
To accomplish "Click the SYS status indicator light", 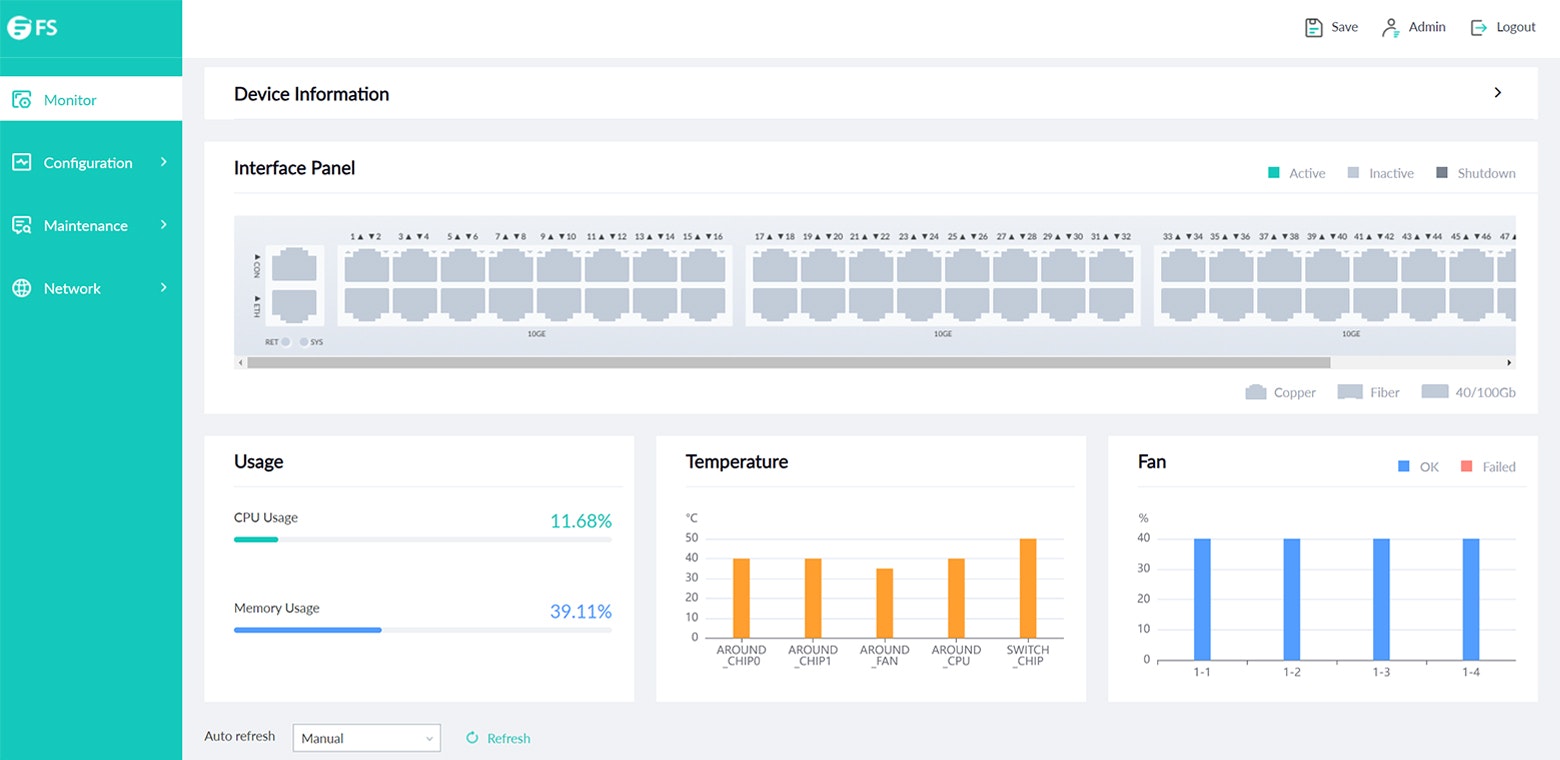I will click(303, 341).
